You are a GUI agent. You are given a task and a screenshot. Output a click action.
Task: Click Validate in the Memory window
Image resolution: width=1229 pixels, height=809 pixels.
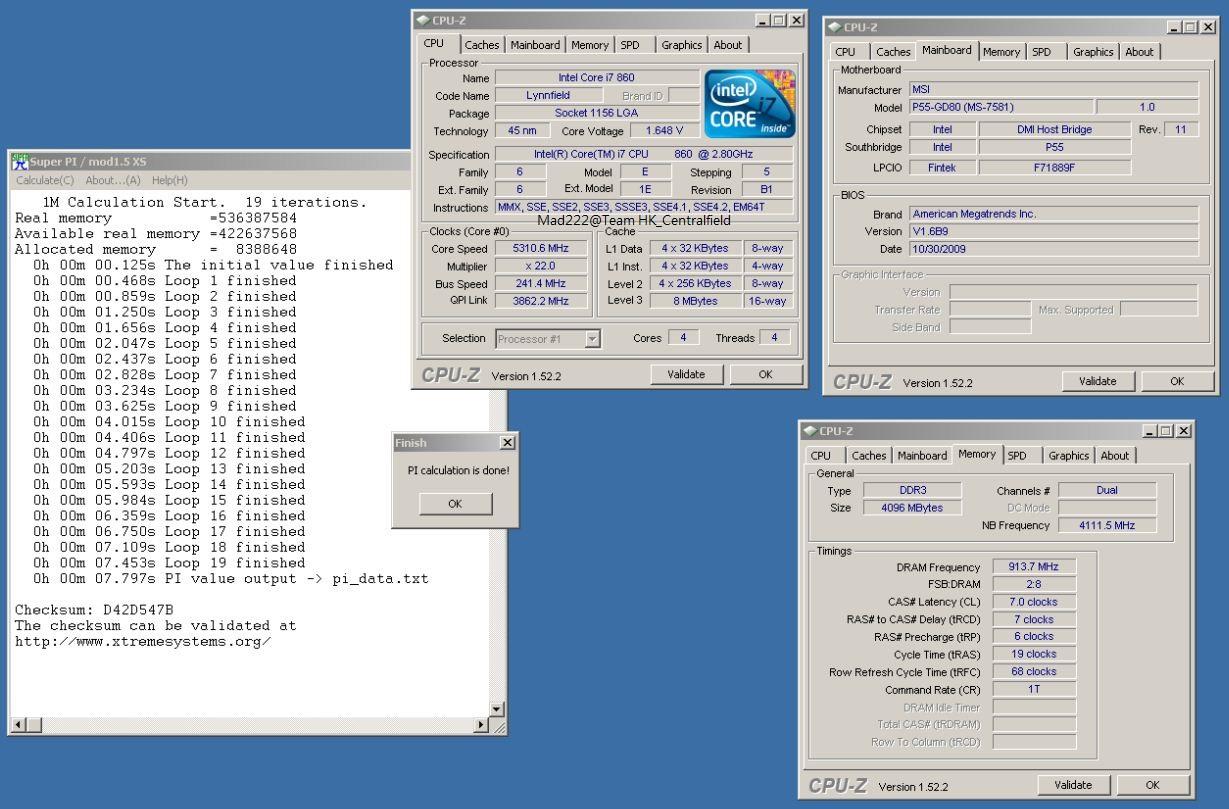click(1075, 785)
